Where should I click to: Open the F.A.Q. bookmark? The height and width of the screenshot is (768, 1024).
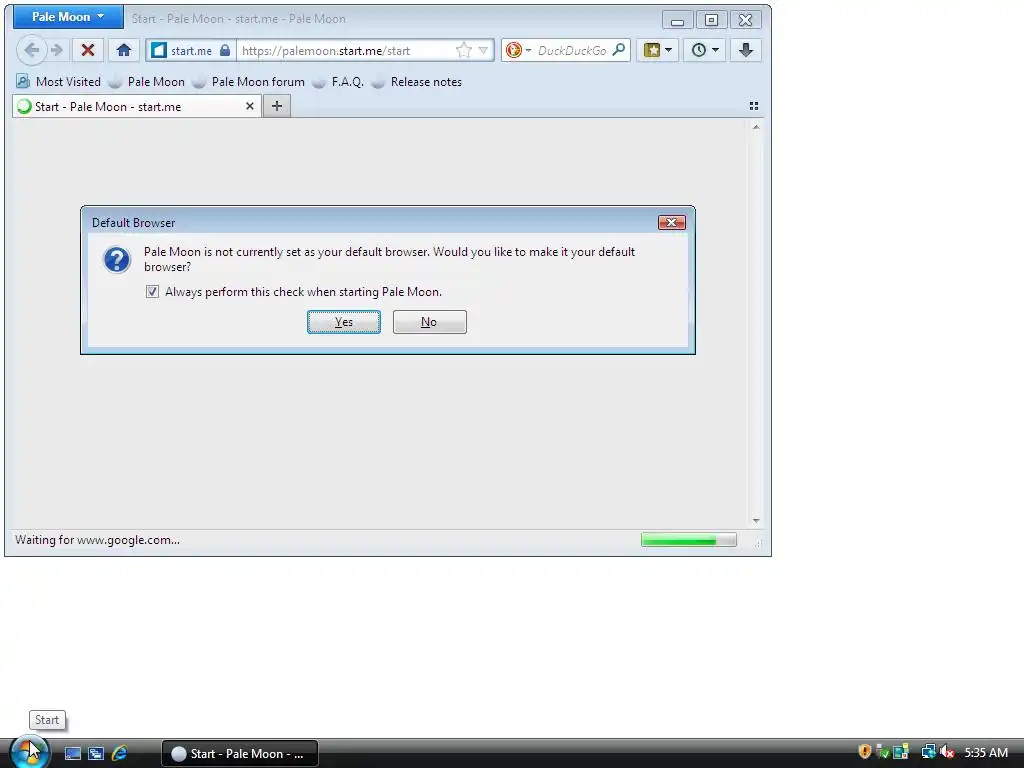coord(338,82)
